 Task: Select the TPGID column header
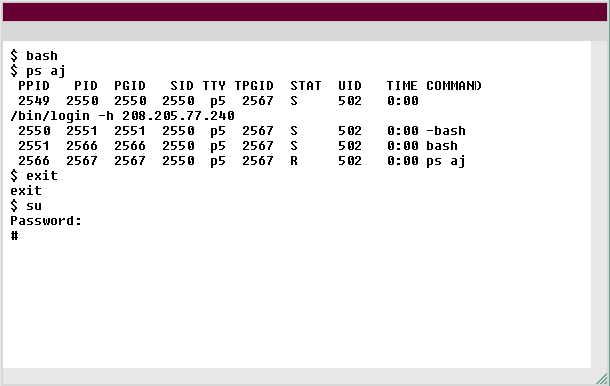(x=254, y=86)
